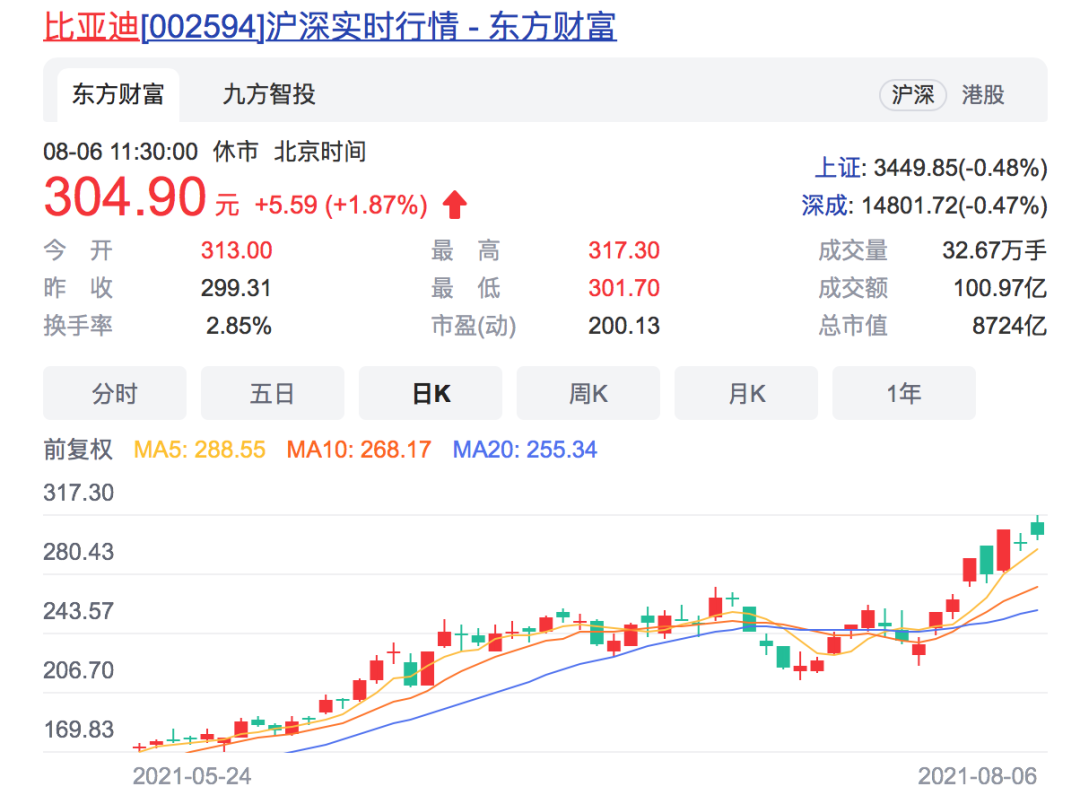The width and height of the screenshot is (1080, 804).
Task: Show the 分时 intraday chart
Action: [x=114, y=393]
